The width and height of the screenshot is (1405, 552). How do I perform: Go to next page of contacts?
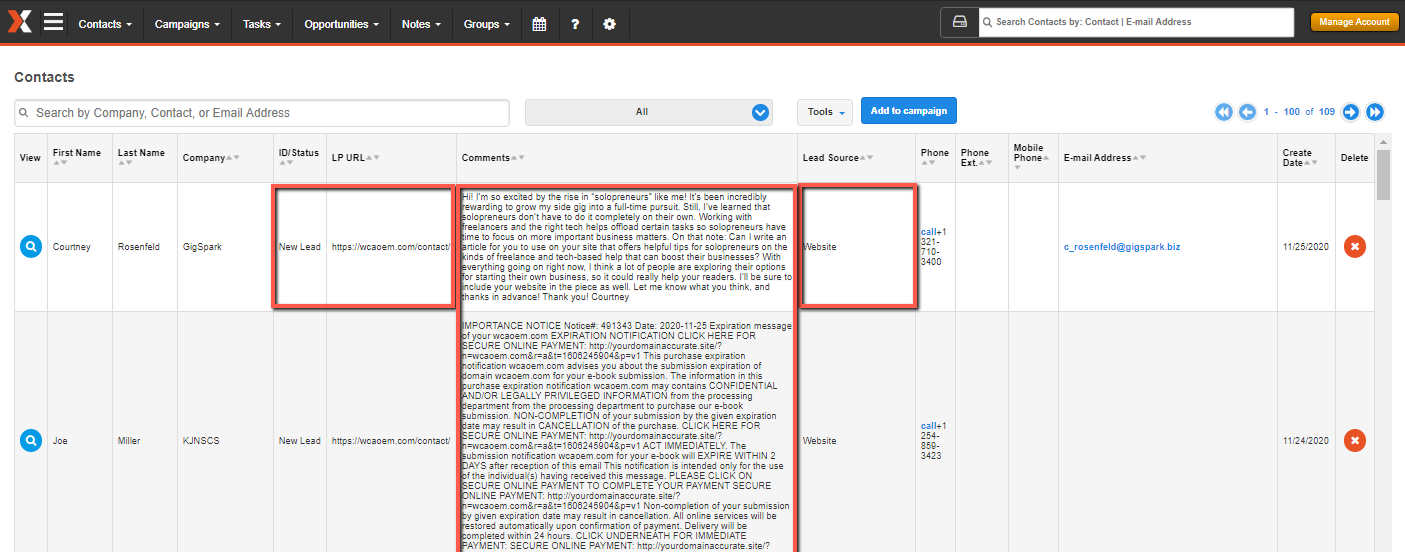coord(1350,112)
